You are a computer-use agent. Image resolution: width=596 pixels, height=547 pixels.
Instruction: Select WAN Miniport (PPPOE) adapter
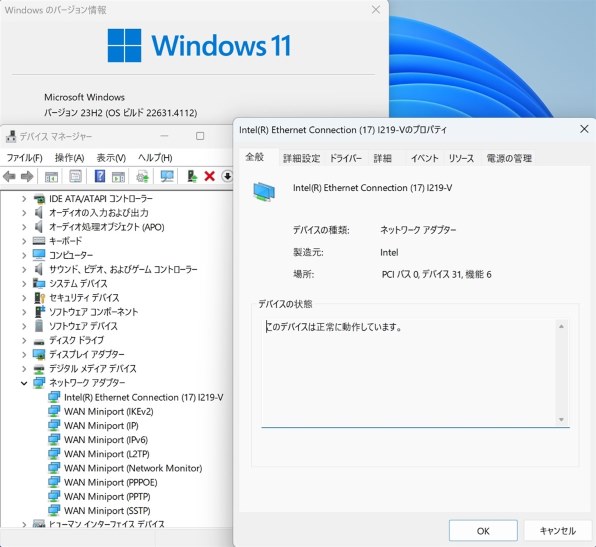[x=111, y=482]
